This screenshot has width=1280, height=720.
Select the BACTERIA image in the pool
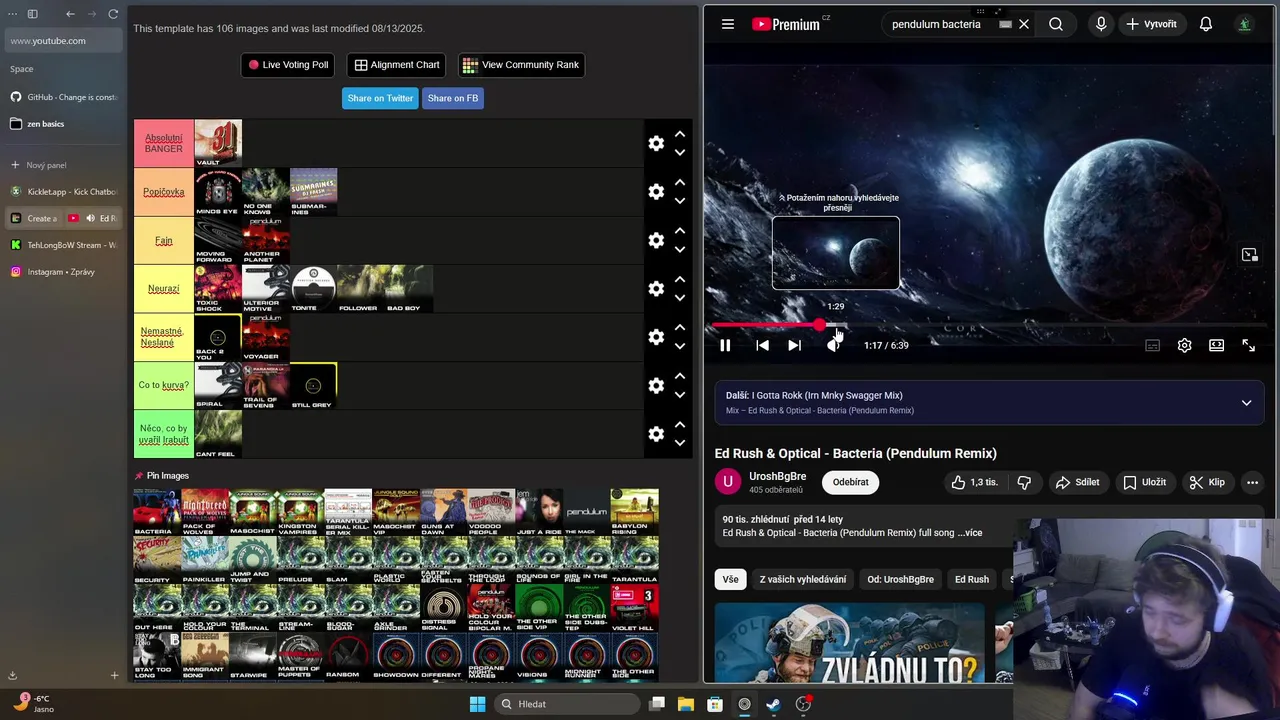[x=157, y=512]
